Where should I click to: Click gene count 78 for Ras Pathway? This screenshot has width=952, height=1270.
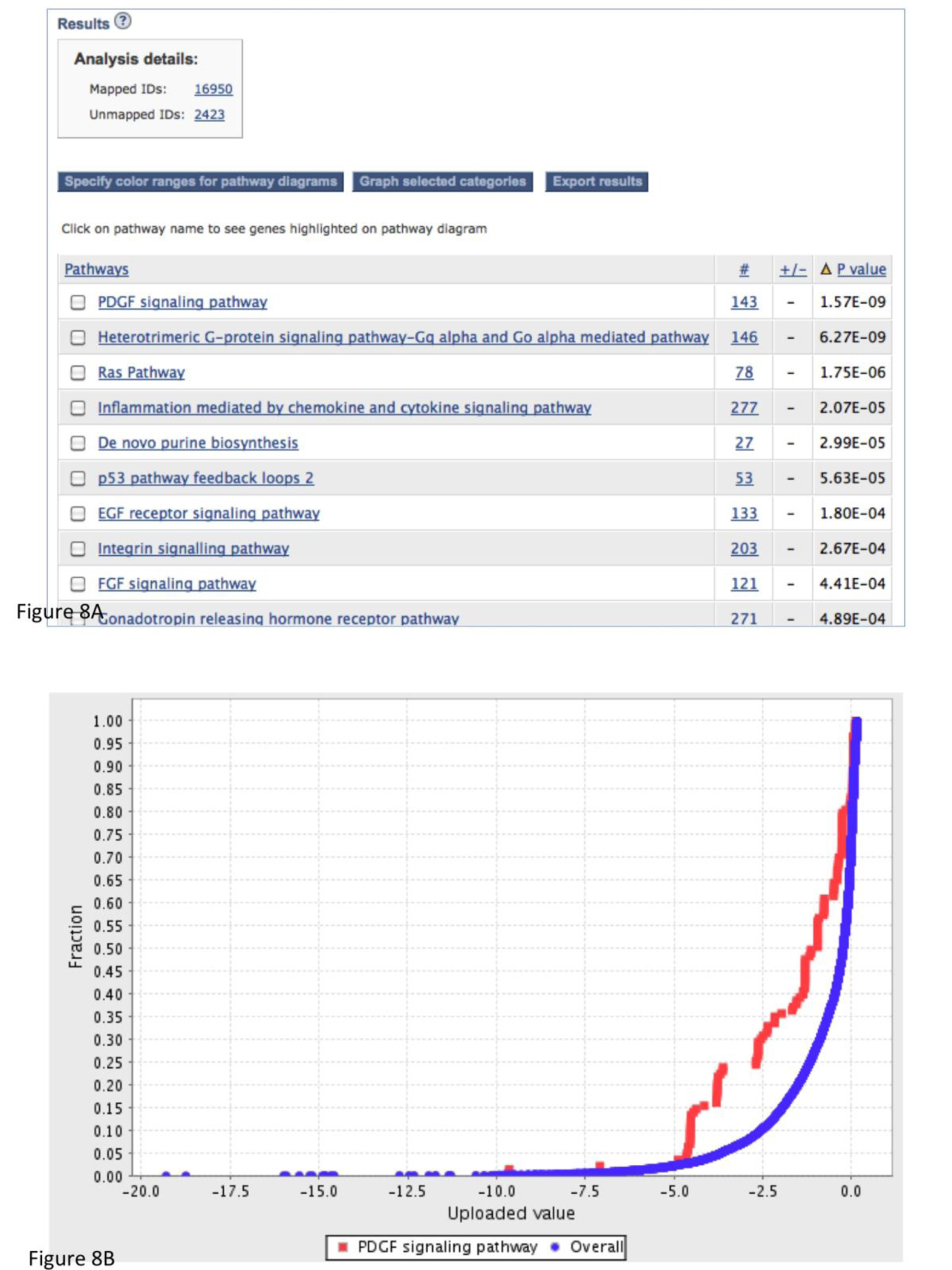pyautogui.click(x=744, y=373)
